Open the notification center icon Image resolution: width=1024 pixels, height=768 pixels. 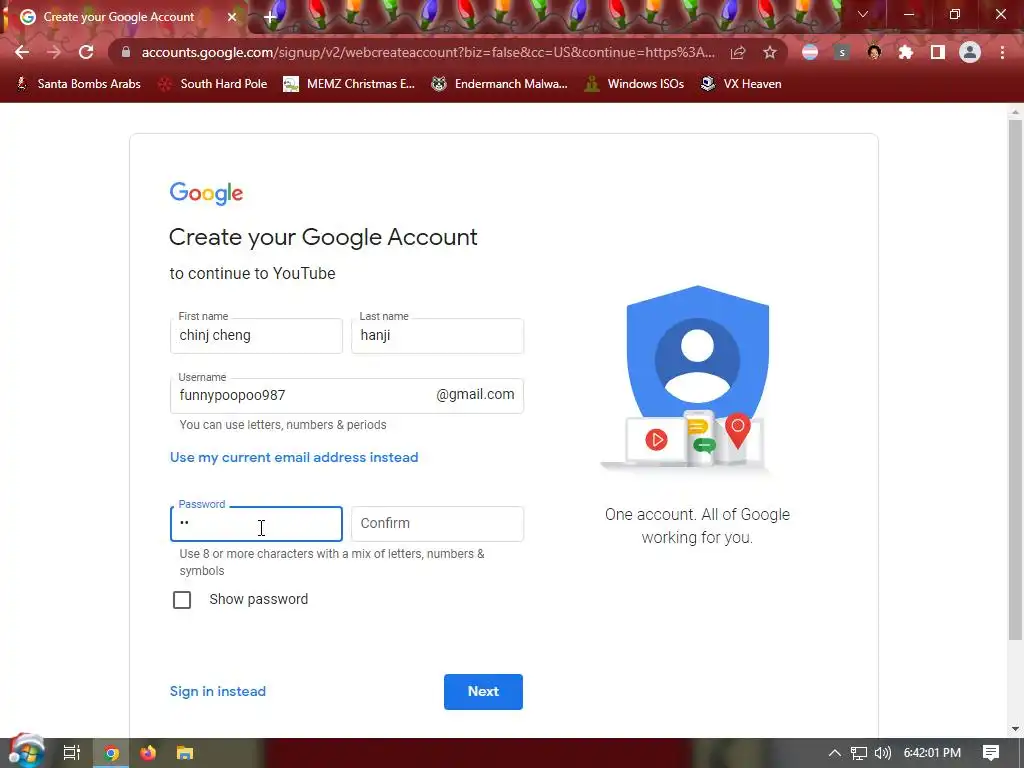(x=991, y=753)
